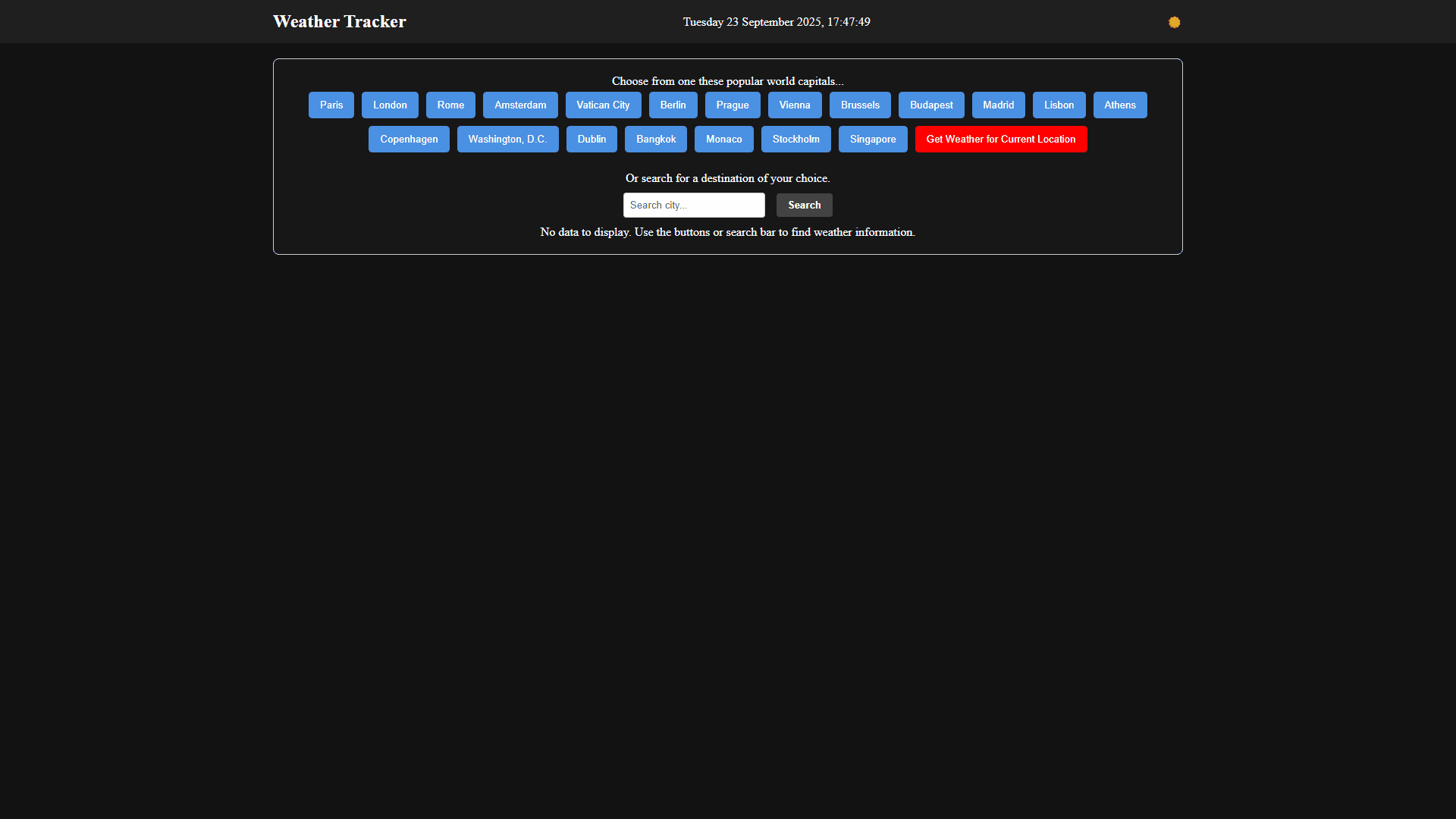Pick Copenhagen from the second row
This screenshot has height=819, width=1456.
coord(409,139)
